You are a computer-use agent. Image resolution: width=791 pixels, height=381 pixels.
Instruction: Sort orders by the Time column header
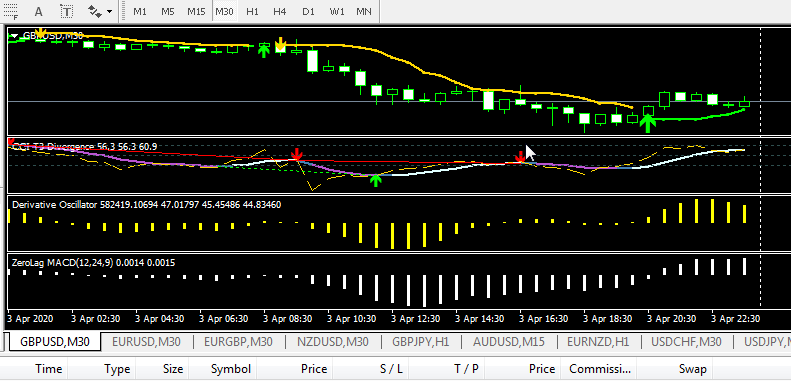(34, 369)
